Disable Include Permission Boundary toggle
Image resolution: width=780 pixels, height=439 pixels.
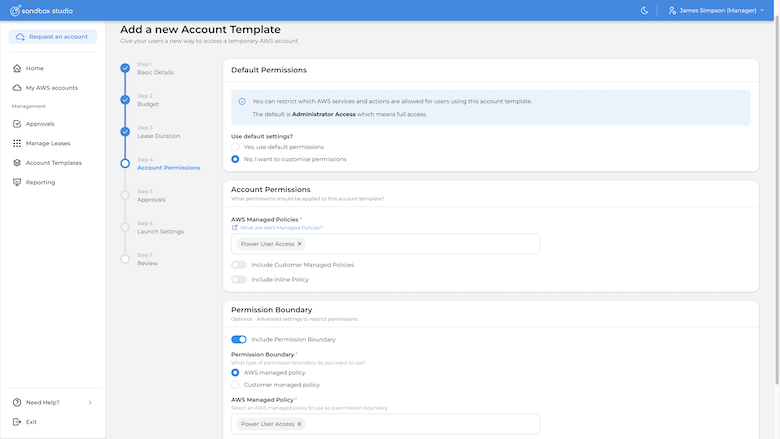(x=239, y=340)
